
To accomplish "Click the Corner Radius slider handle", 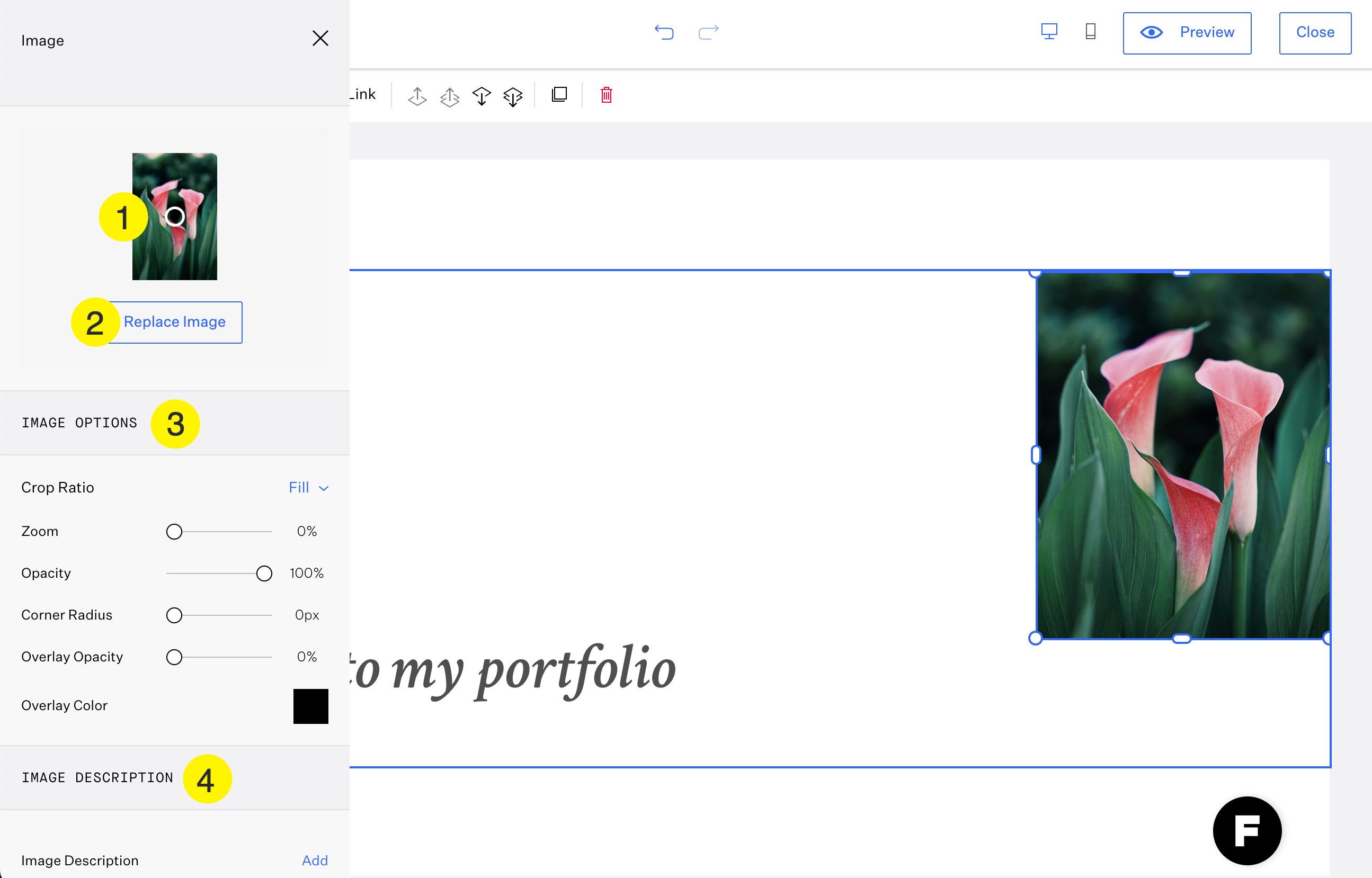I will [x=174, y=615].
